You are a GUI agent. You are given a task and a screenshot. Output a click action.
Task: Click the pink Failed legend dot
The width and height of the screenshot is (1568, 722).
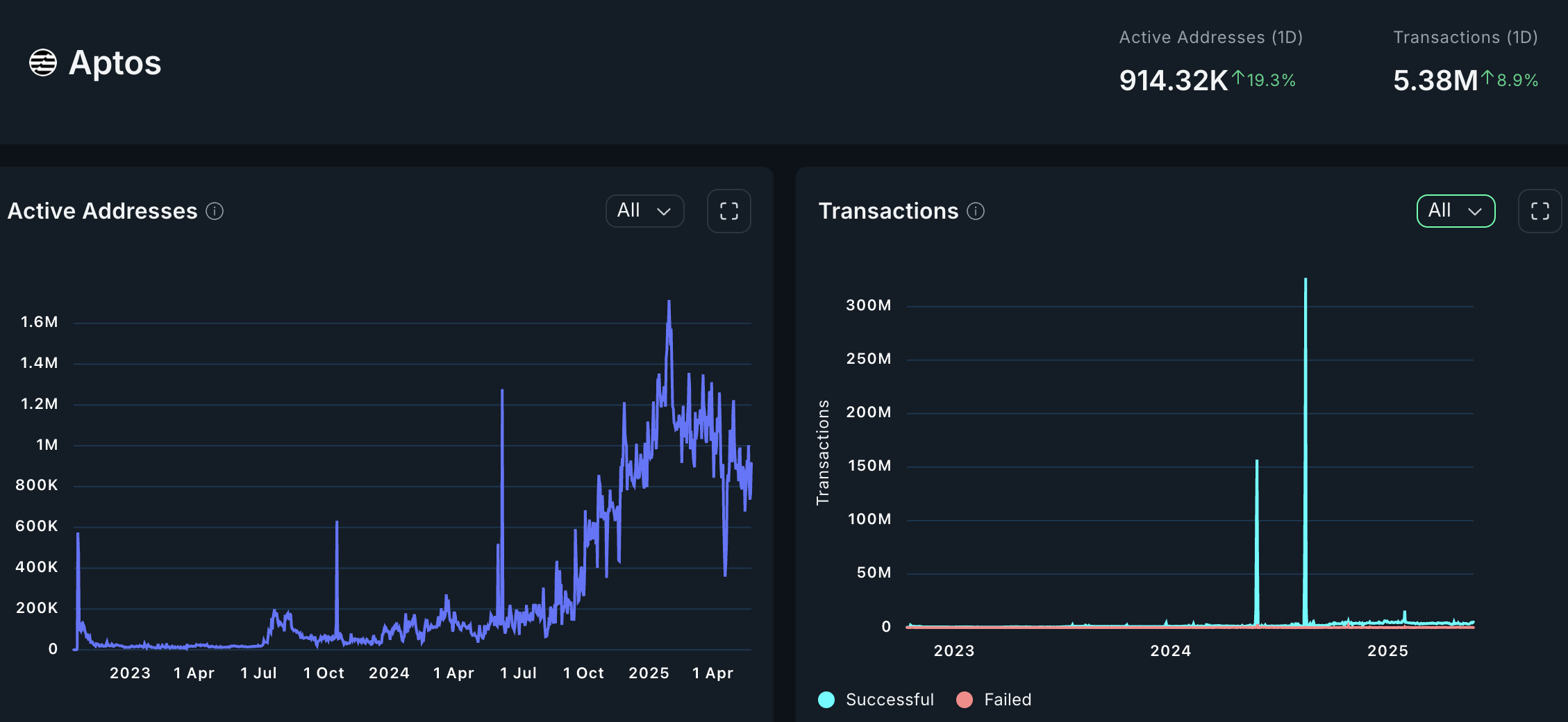(x=965, y=700)
